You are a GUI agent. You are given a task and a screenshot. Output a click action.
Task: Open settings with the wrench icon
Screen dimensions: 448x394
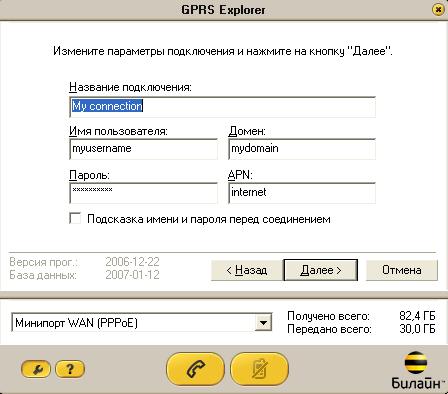click(x=36, y=369)
